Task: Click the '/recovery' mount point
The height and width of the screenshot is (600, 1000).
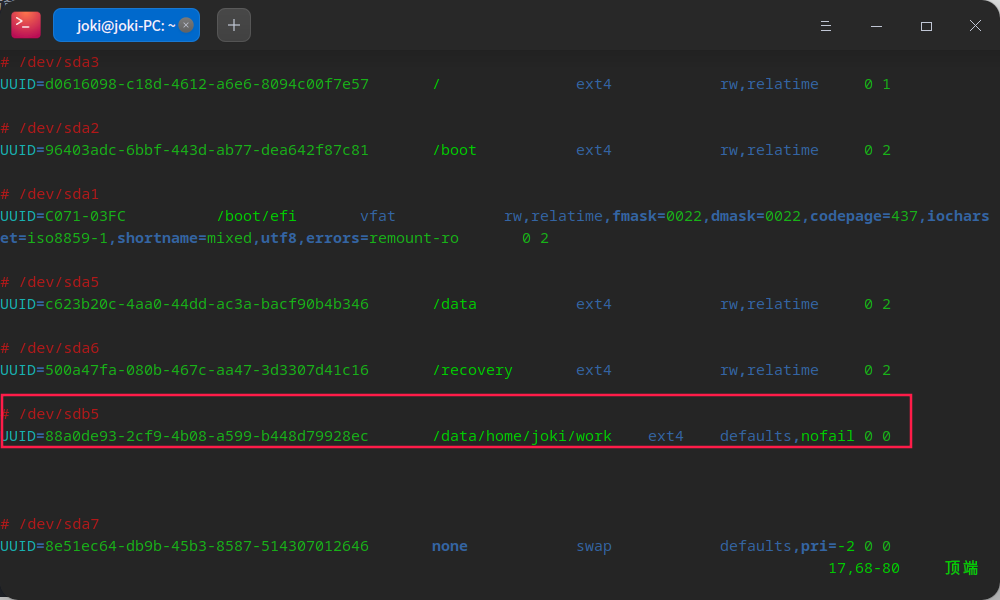Action: coord(473,370)
